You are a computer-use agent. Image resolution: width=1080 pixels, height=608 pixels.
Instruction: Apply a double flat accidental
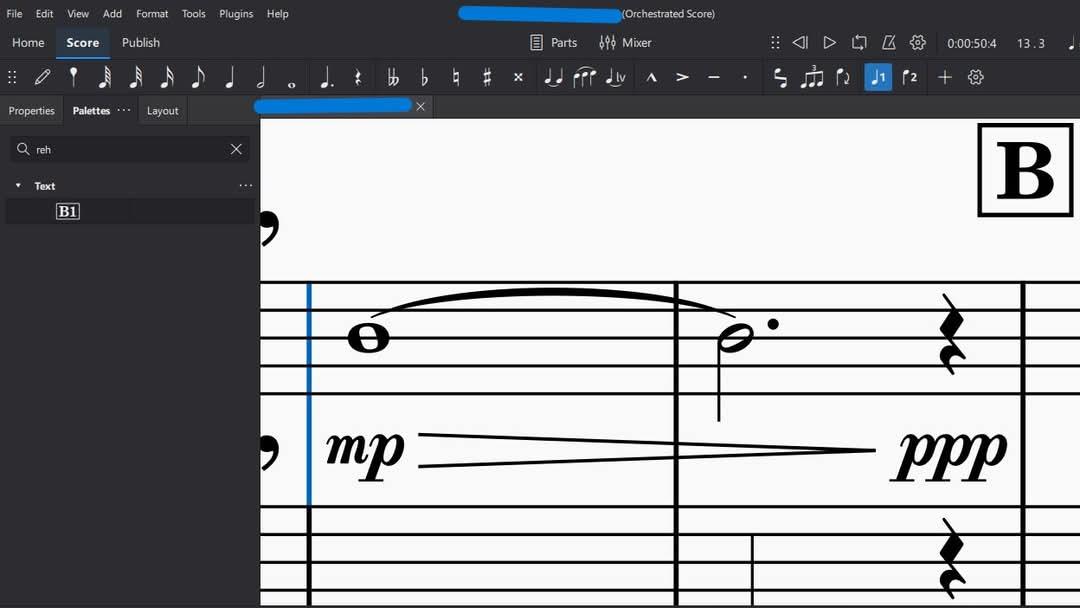click(x=393, y=77)
